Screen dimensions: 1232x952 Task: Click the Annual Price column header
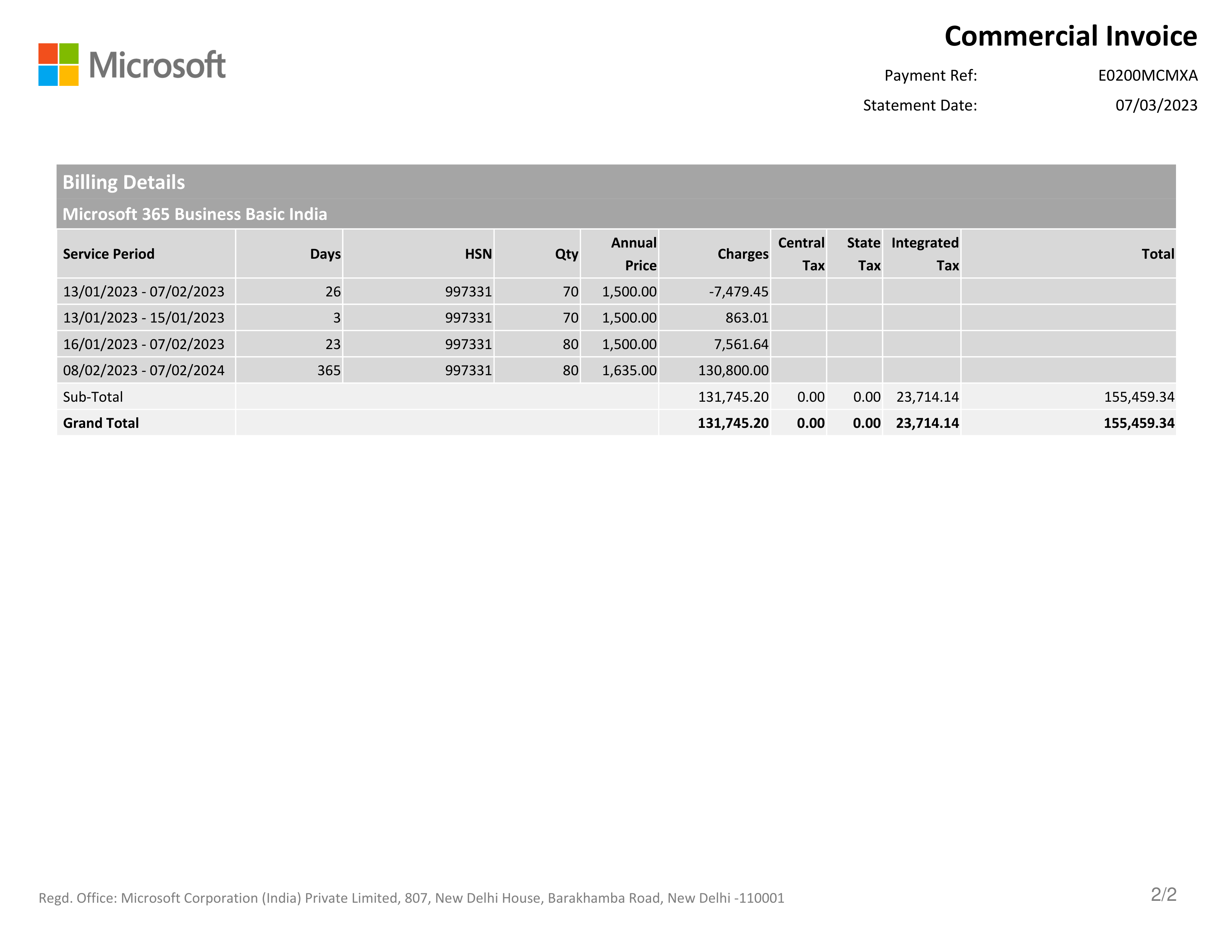click(634, 254)
